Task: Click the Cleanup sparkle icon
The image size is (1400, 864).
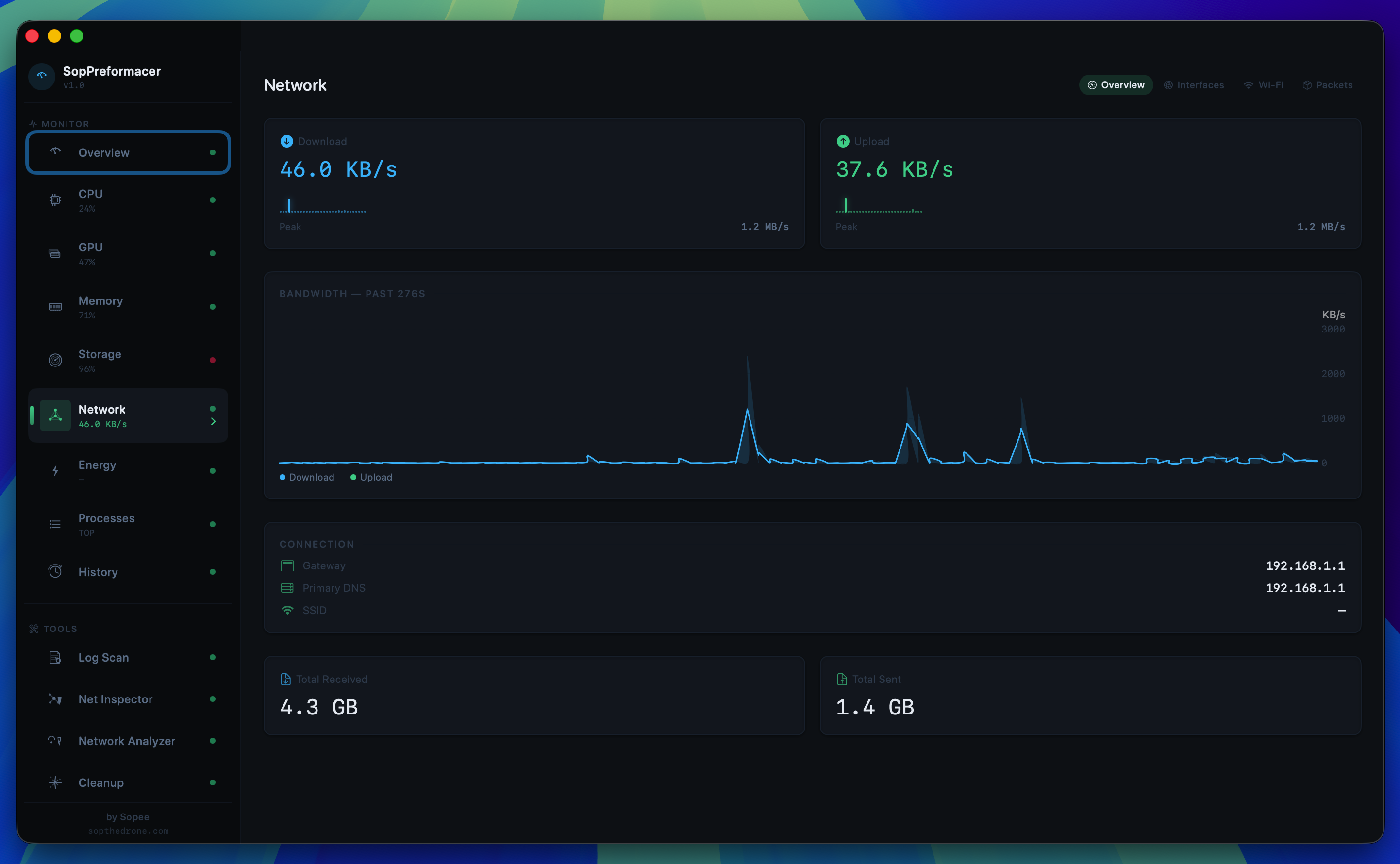Action: (55, 782)
